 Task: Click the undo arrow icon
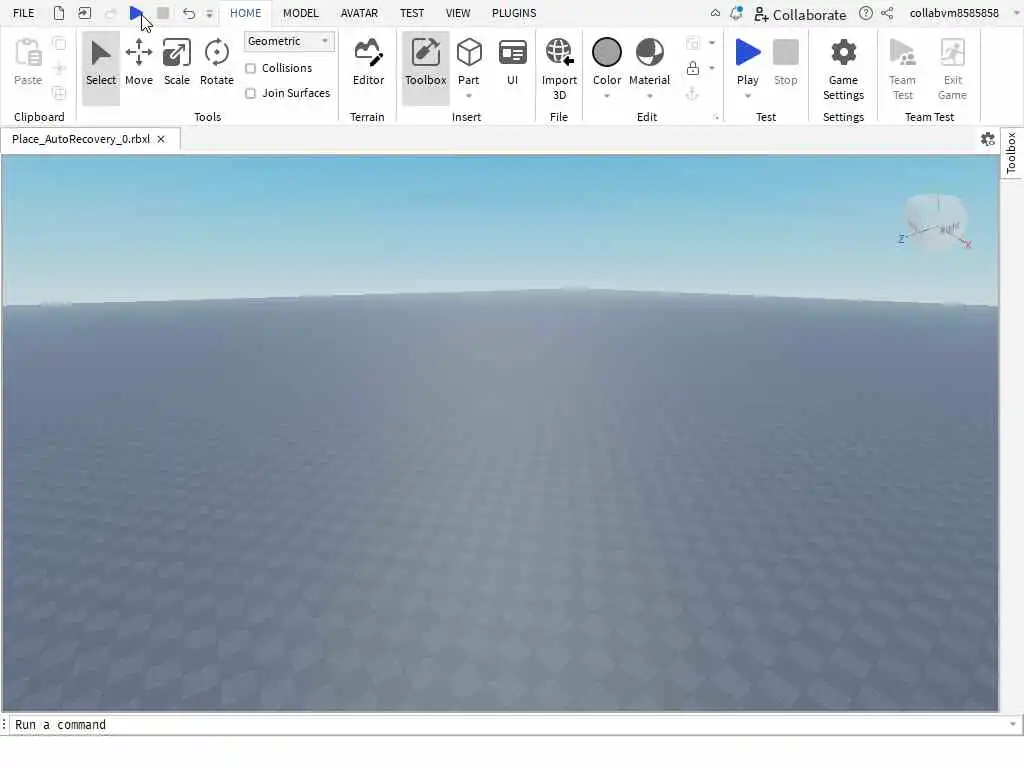(189, 13)
